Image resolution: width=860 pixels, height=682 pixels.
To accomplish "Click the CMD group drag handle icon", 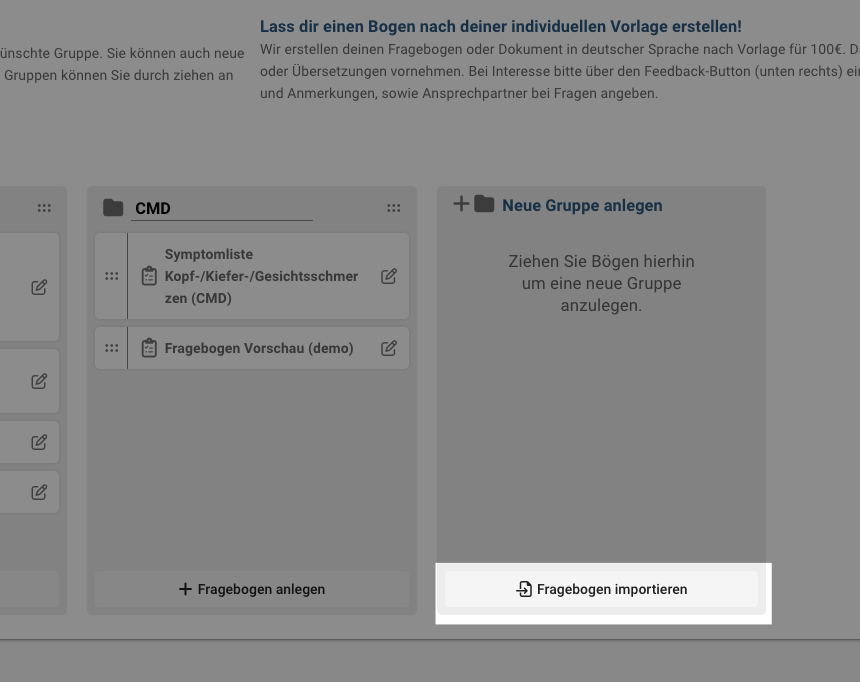I will [x=393, y=208].
